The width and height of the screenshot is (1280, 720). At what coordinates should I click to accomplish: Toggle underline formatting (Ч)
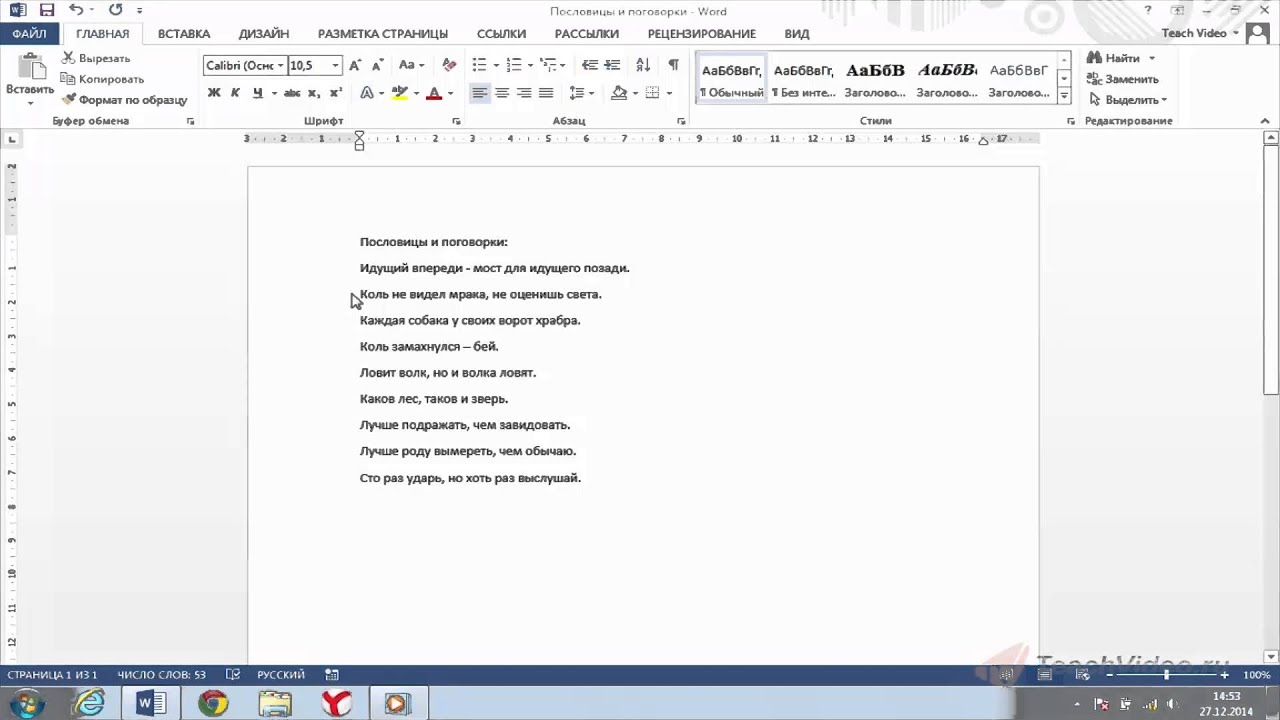pyautogui.click(x=257, y=93)
